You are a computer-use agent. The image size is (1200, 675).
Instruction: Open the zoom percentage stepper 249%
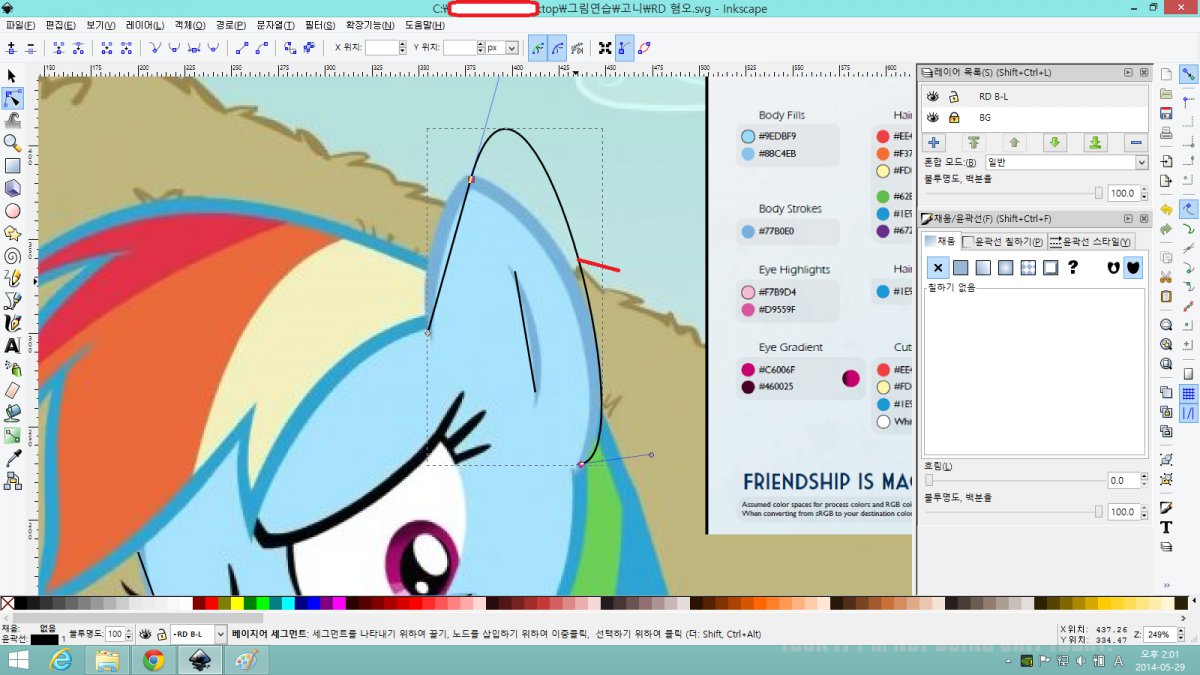1182,634
